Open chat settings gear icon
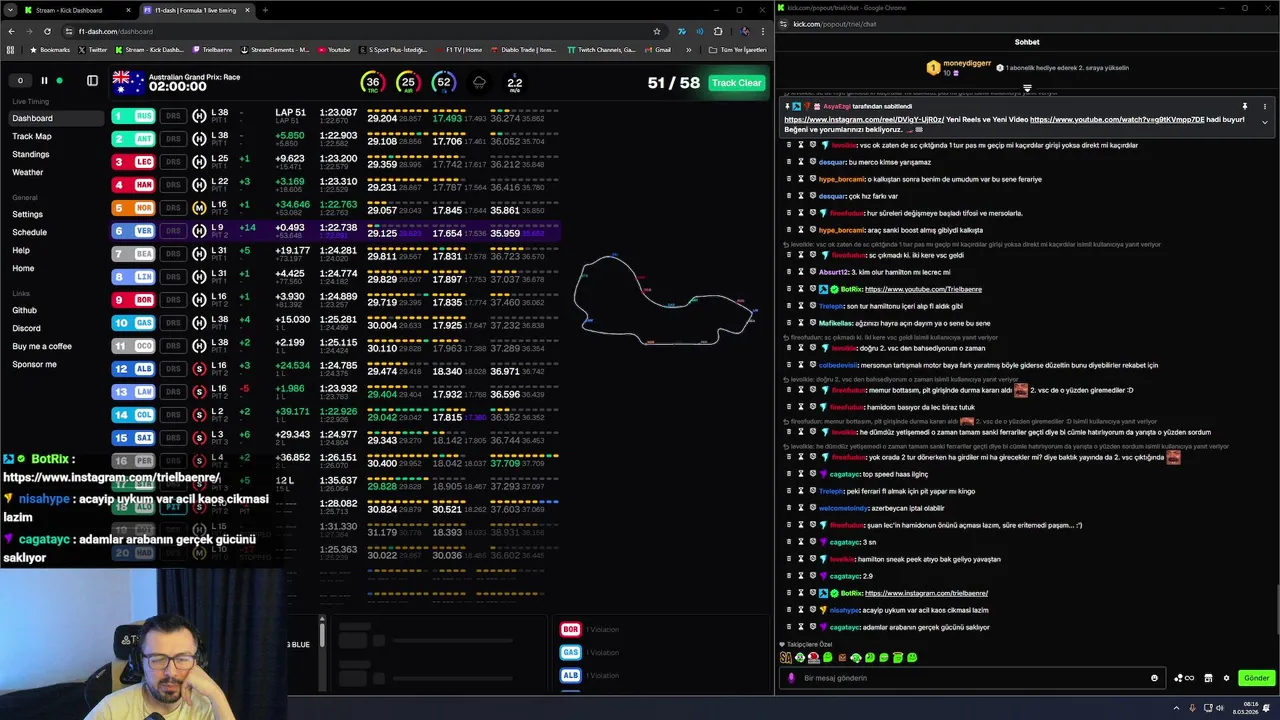 pyautogui.click(x=1226, y=678)
